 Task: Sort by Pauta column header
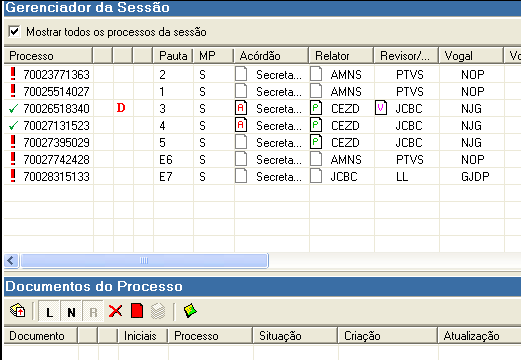tap(173, 56)
